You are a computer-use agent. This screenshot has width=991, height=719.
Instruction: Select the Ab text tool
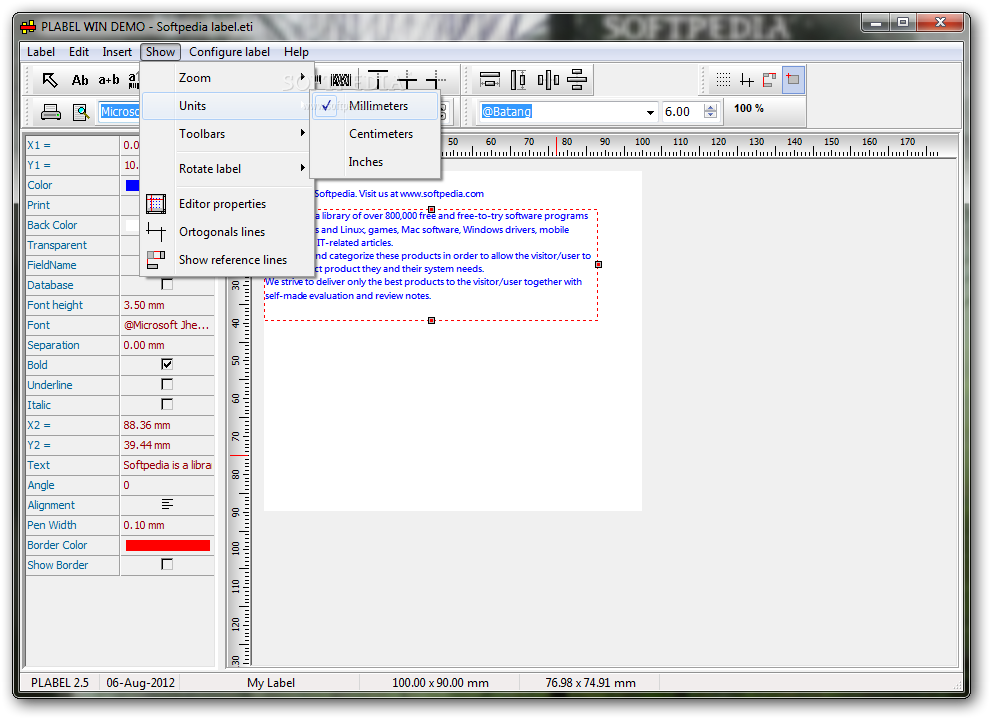tap(80, 80)
